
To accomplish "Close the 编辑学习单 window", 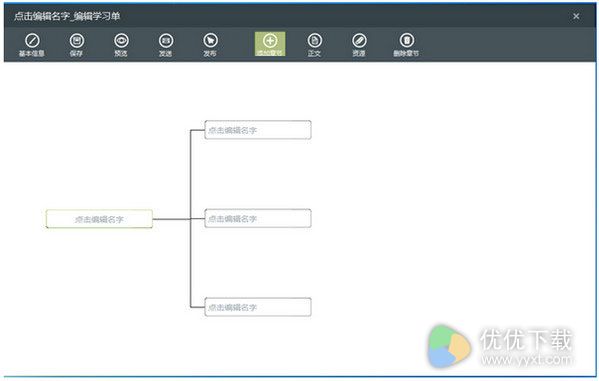I will (576, 16).
